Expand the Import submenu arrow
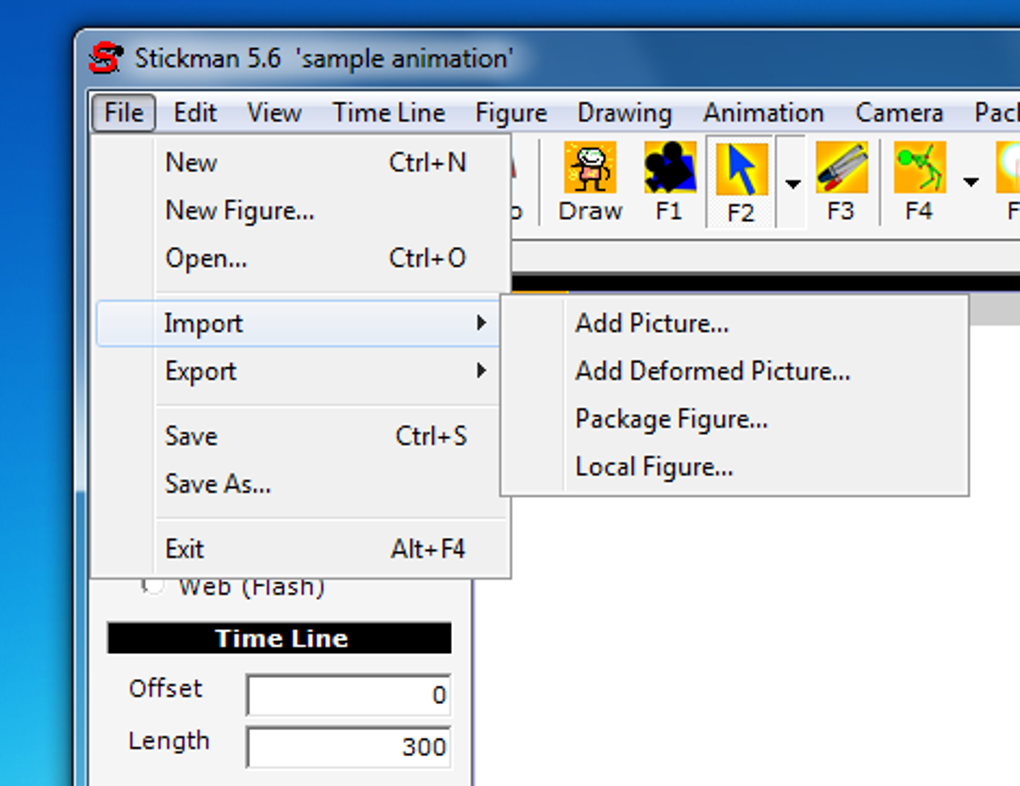Screen dimensions: 1020x786 click(481, 323)
